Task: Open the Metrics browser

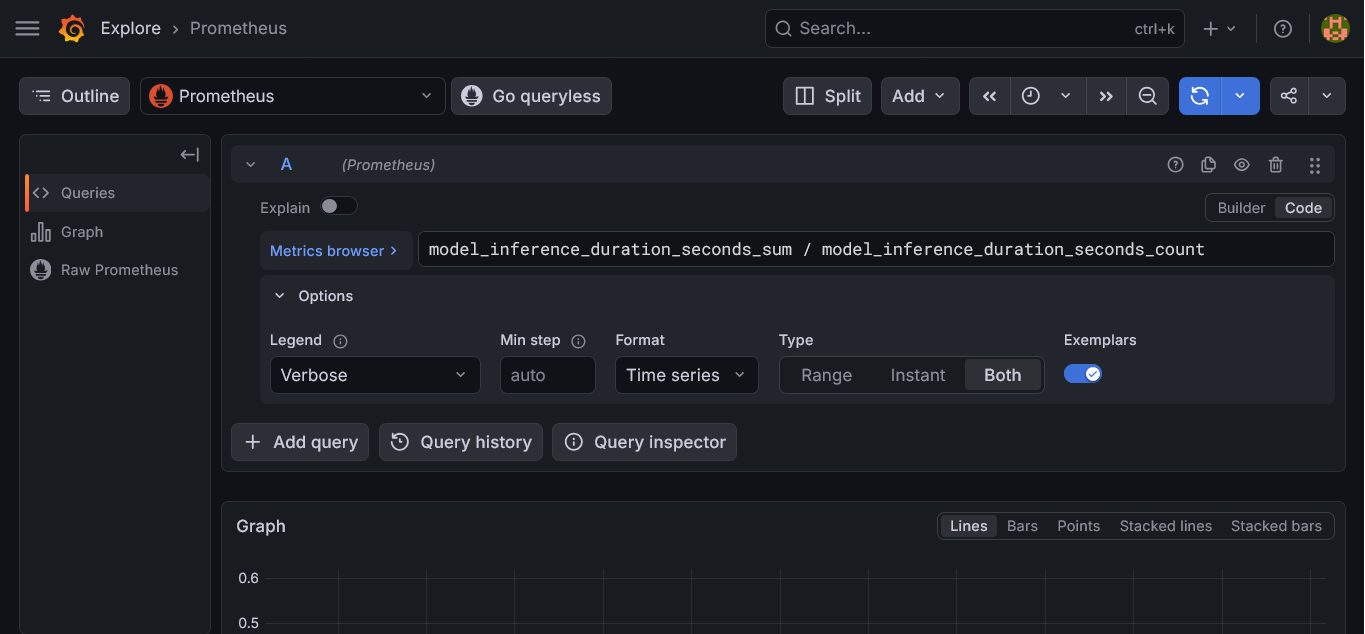Action: click(334, 251)
